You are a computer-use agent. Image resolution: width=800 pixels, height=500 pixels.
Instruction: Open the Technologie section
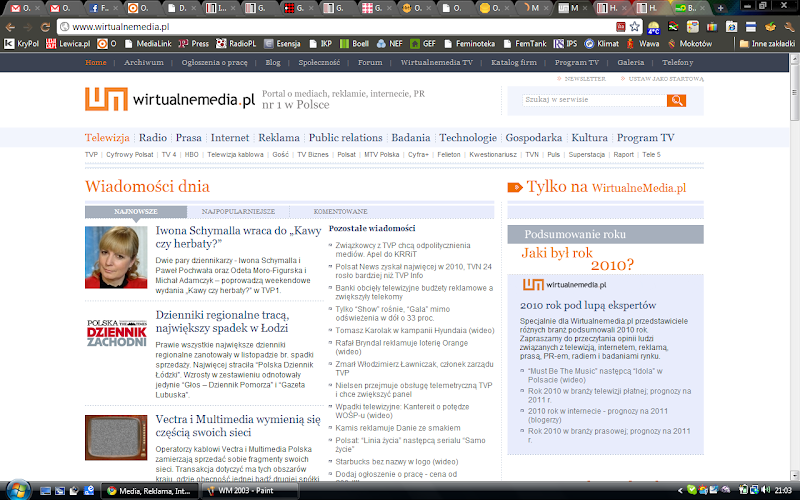(x=468, y=138)
